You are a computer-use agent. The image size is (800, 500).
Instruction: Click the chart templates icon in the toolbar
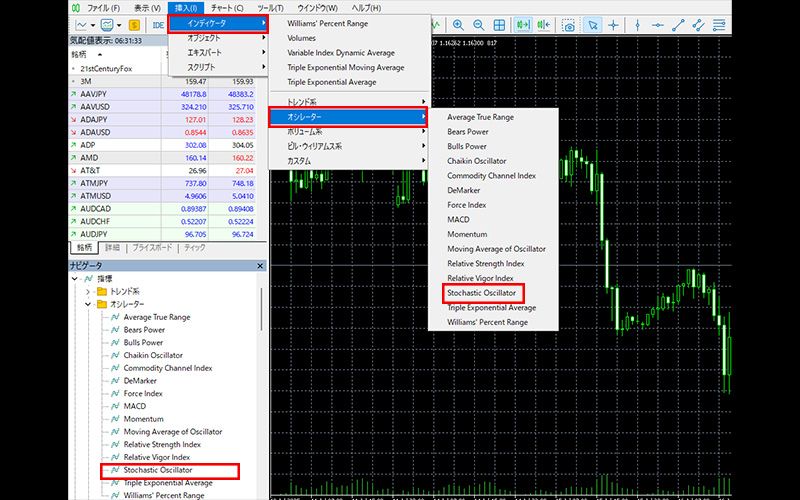click(x=107, y=25)
